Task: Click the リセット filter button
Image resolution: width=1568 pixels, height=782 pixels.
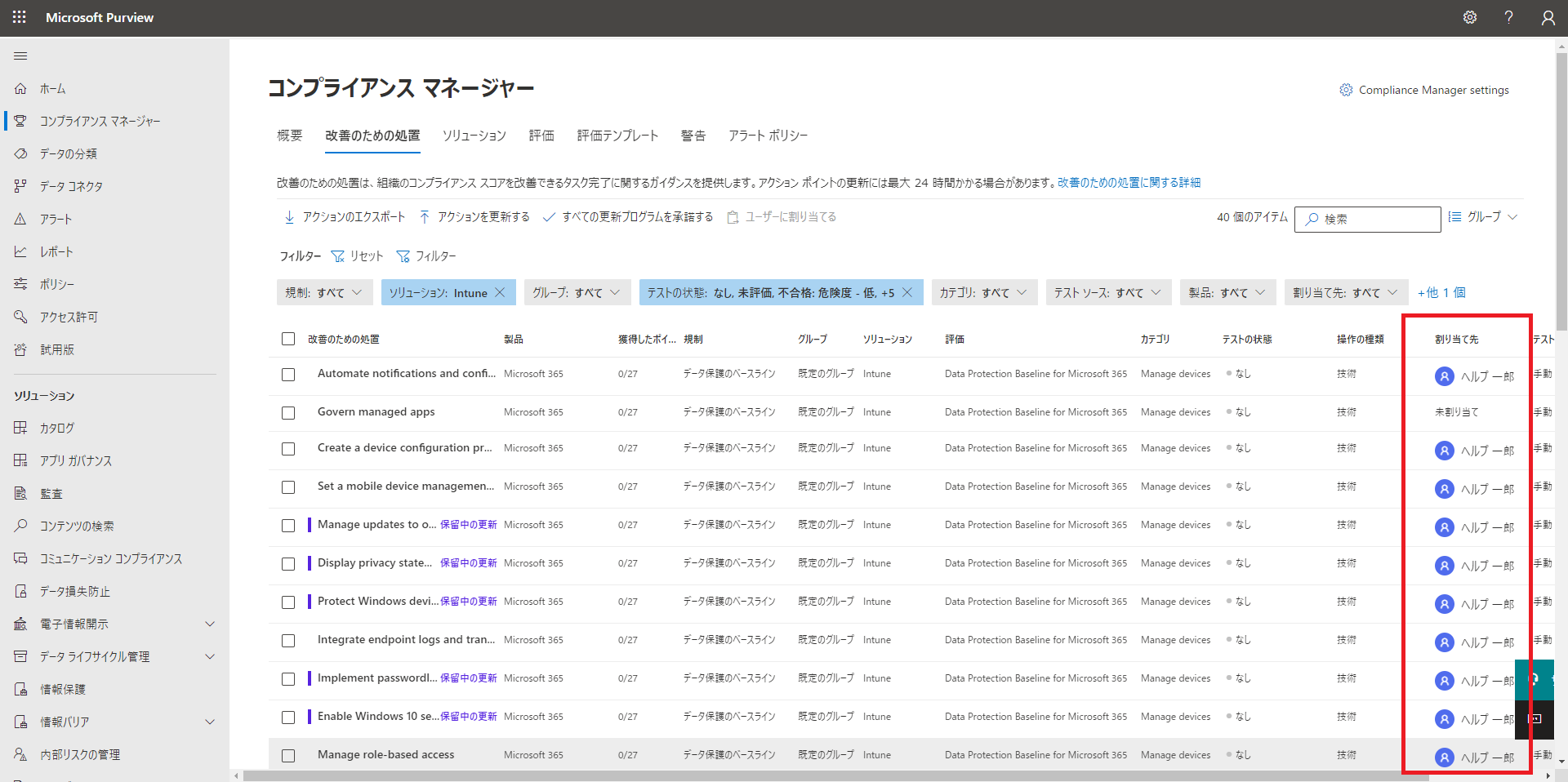Action: tap(357, 256)
